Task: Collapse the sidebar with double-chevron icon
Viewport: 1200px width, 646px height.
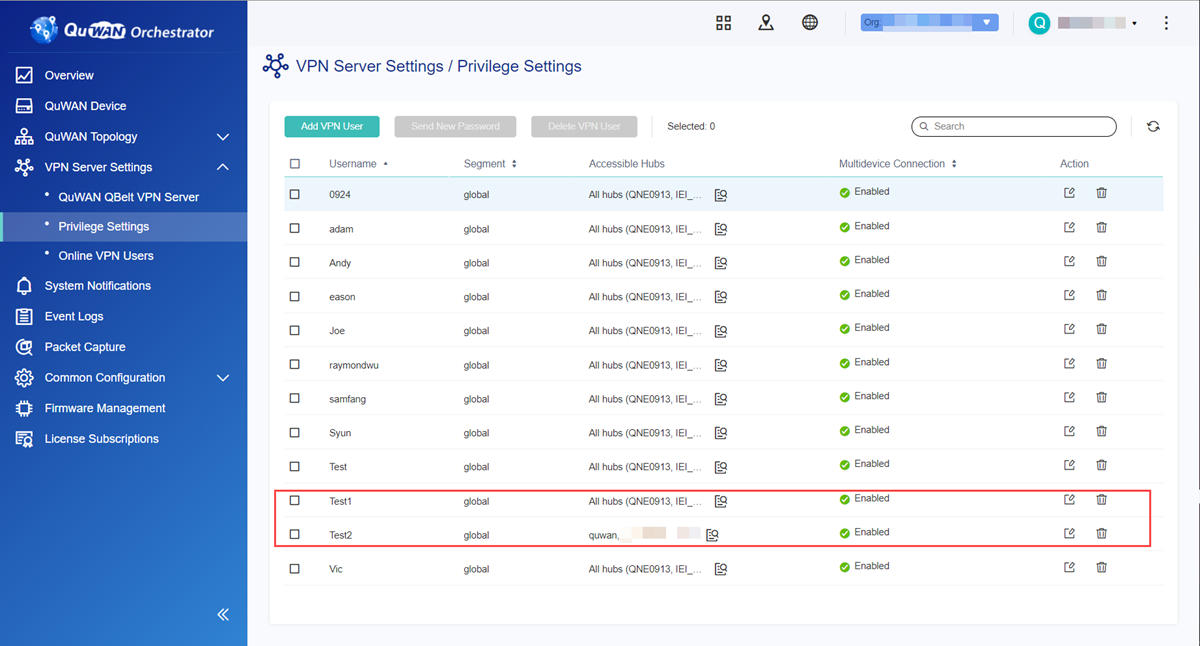Action: [223, 614]
